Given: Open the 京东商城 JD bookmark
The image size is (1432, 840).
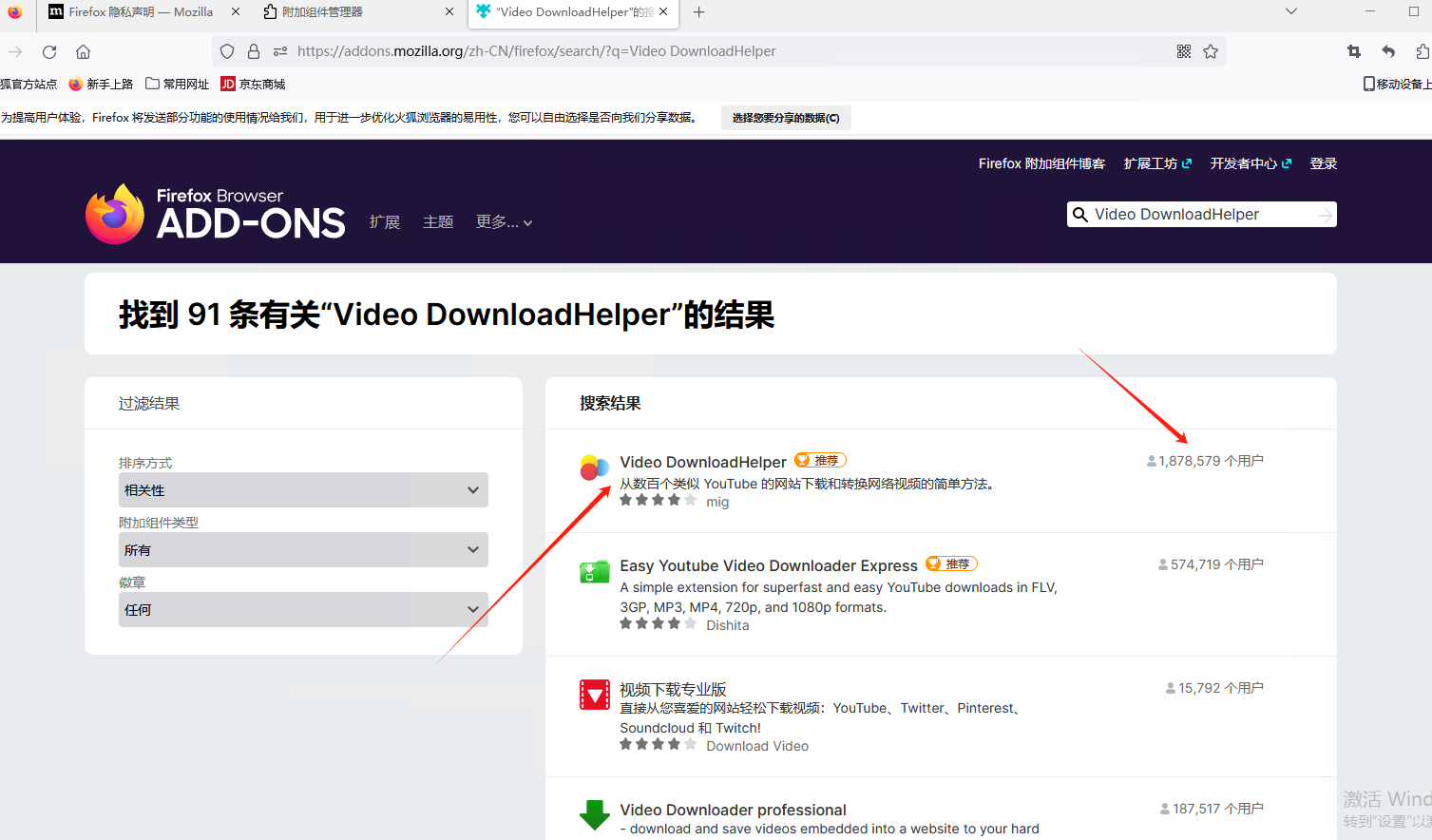Looking at the screenshot, I should point(253,84).
